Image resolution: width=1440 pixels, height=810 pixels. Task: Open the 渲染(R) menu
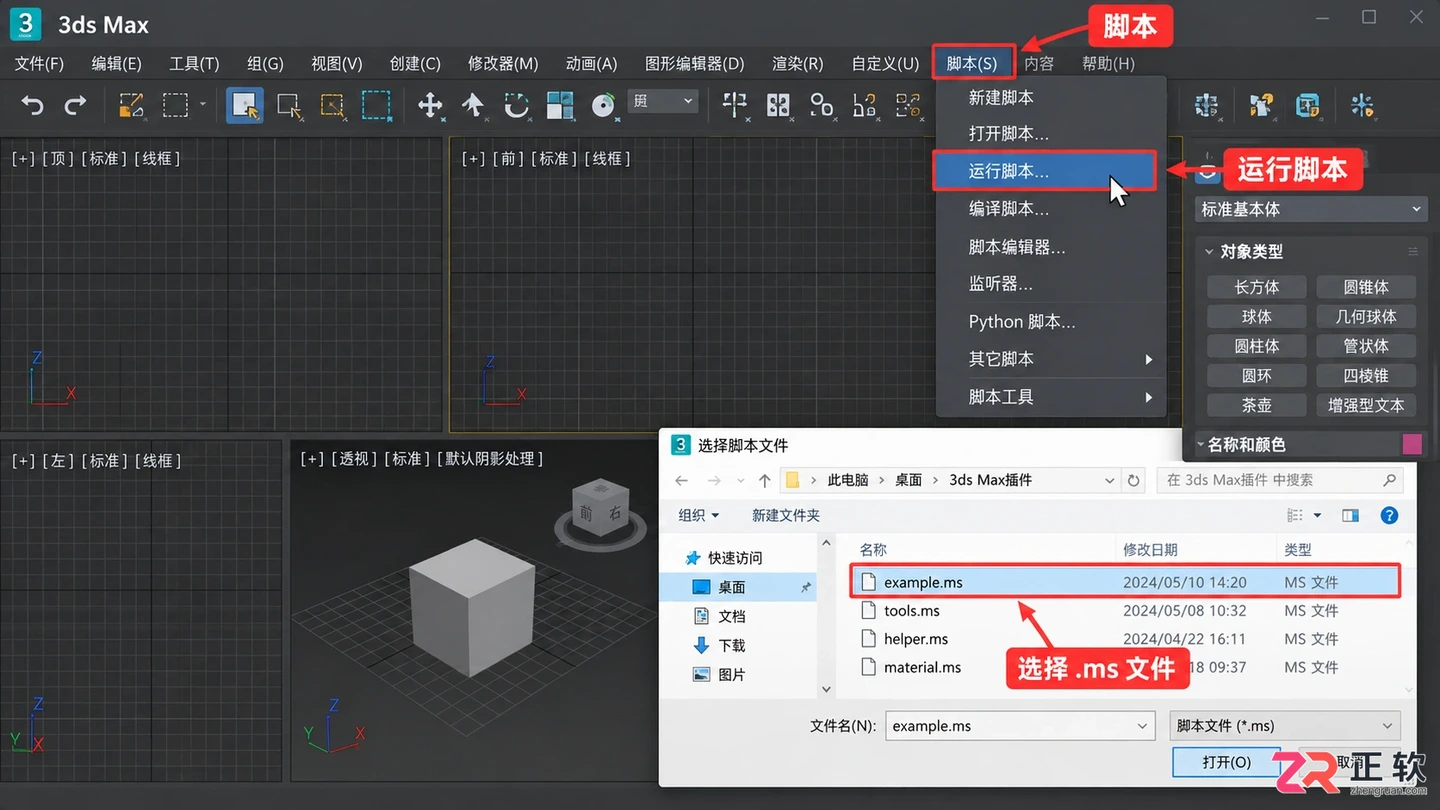click(x=797, y=63)
